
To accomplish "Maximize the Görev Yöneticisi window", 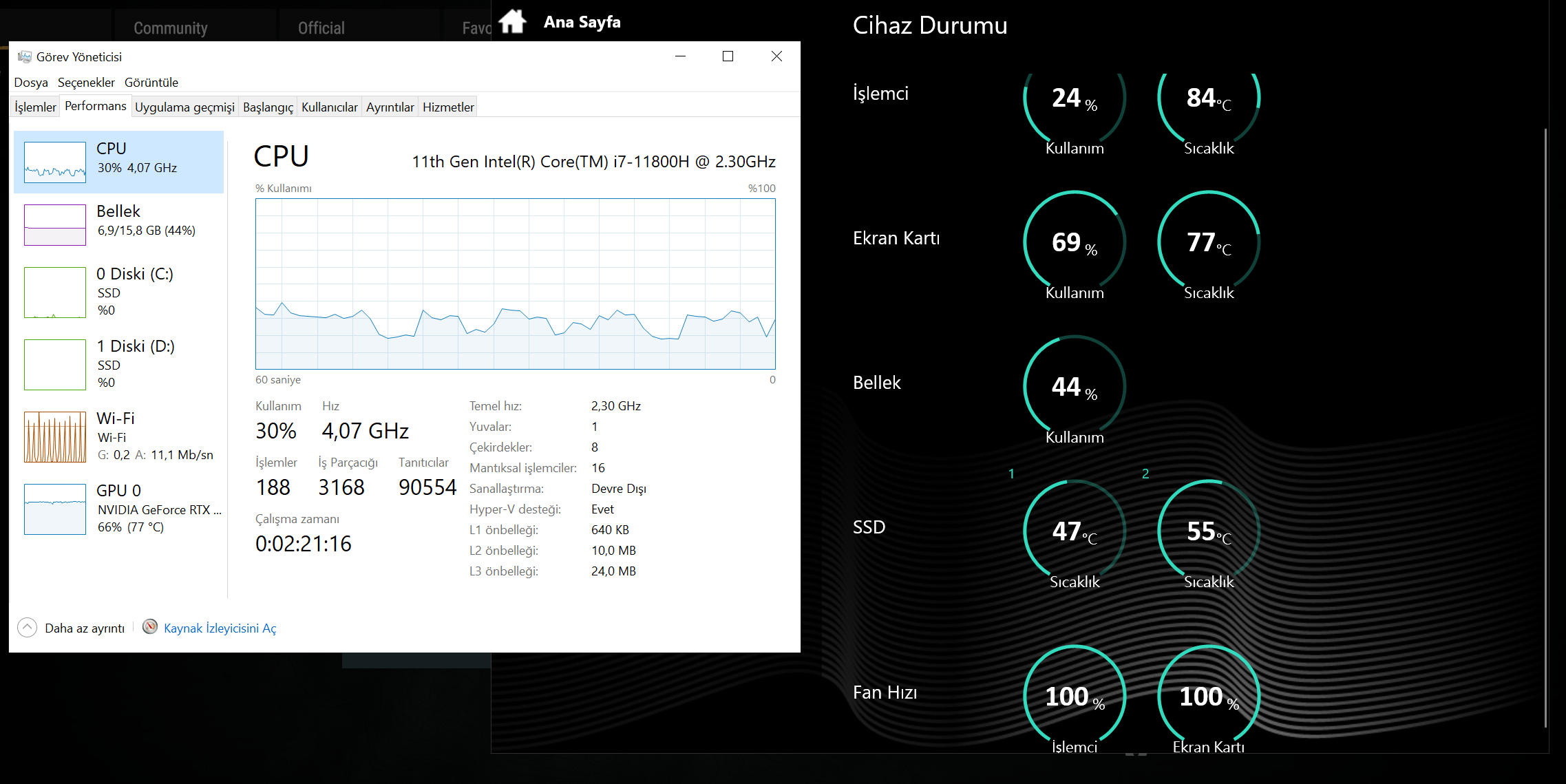I will point(728,56).
